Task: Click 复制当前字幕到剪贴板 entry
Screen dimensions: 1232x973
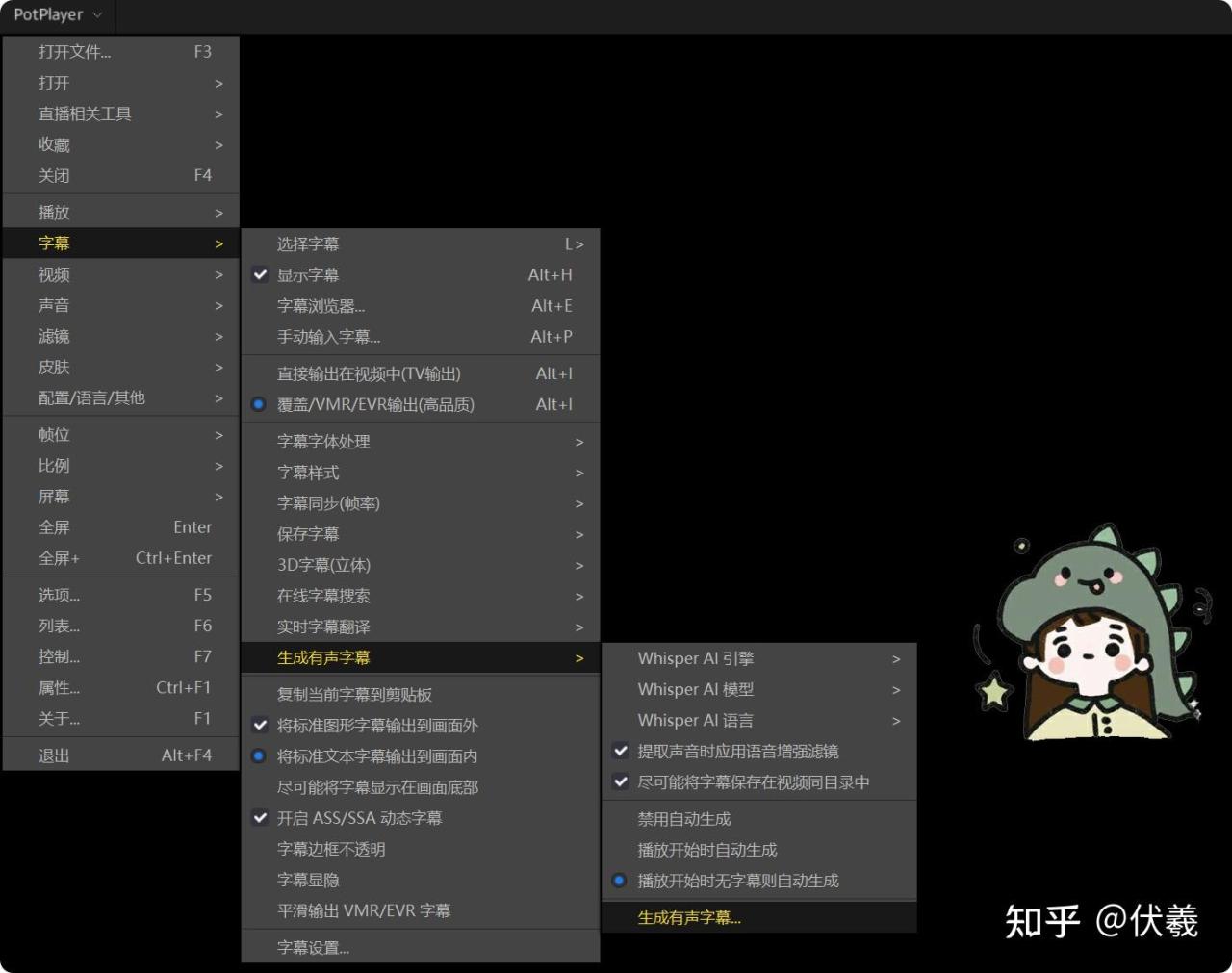Action: click(x=354, y=695)
